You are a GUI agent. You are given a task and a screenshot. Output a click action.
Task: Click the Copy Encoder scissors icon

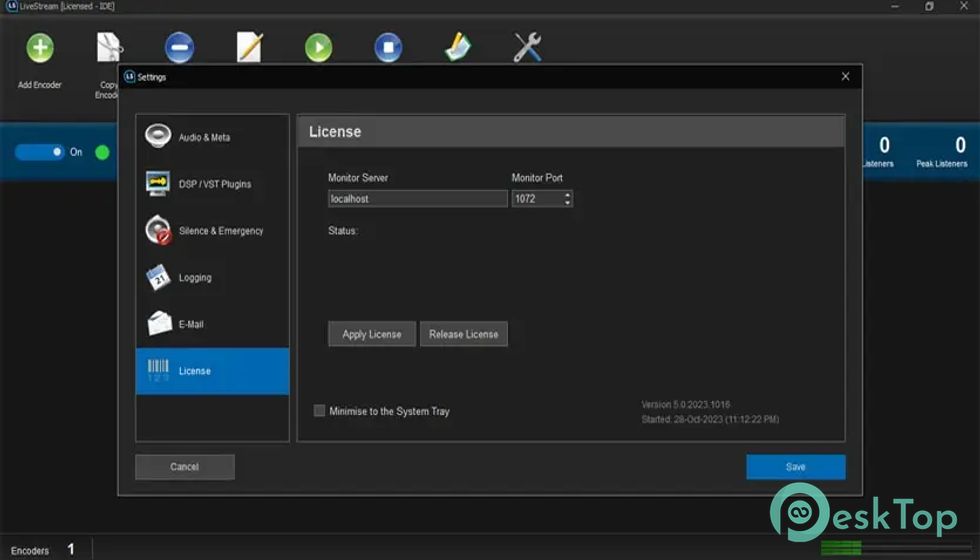click(x=109, y=48)
